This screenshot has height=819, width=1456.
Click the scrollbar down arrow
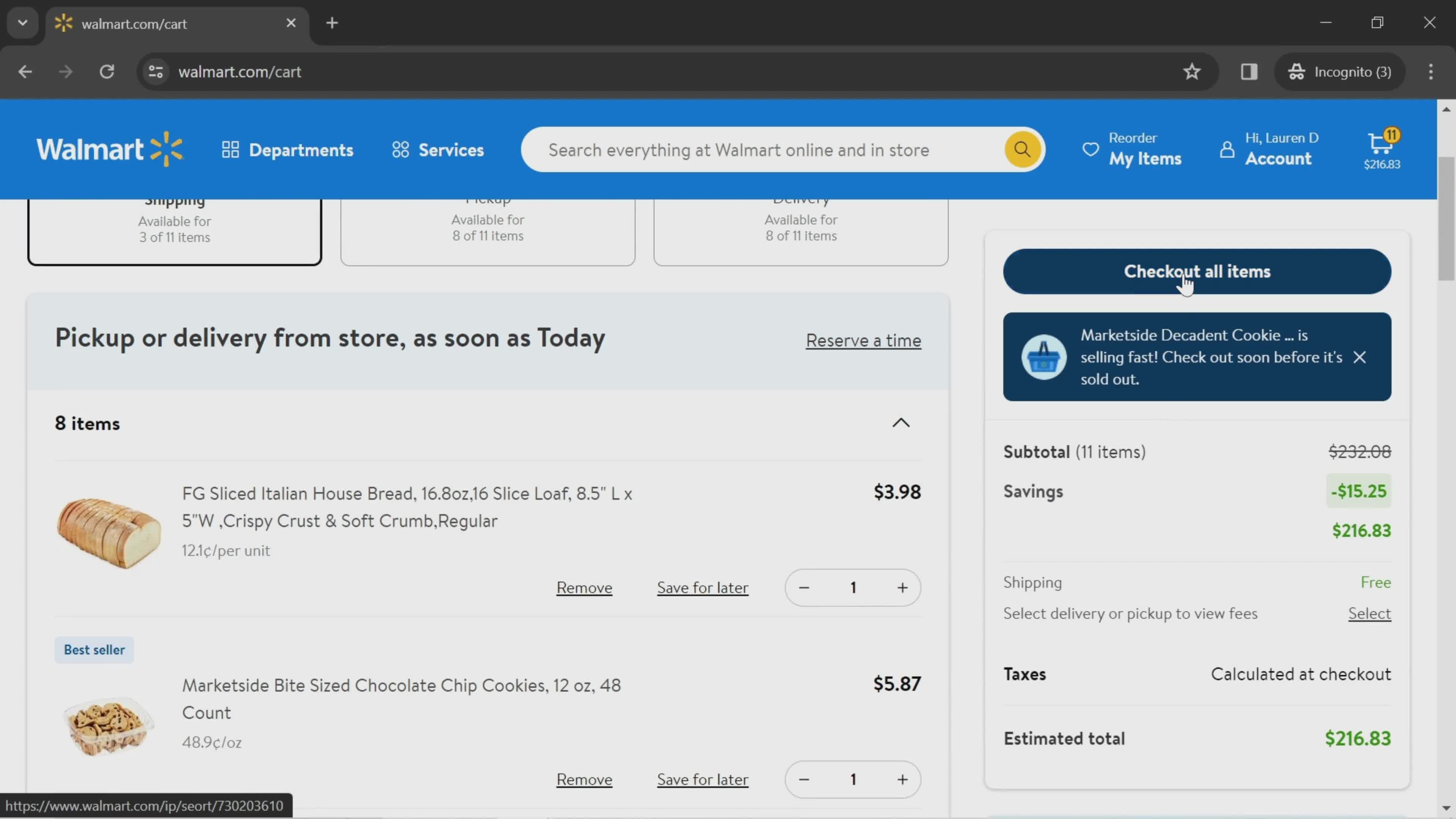click(x=1446, y=809)
